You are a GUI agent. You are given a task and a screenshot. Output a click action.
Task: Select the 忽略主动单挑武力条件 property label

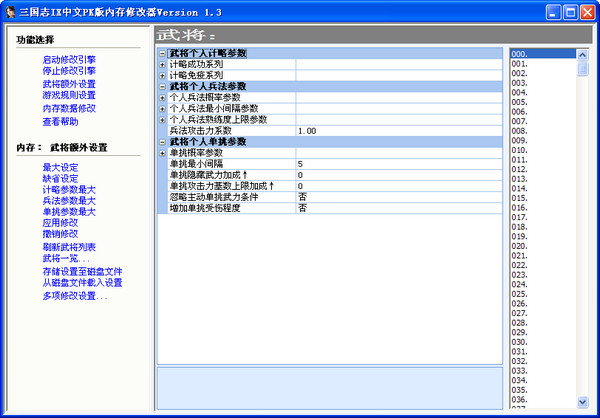pyautogui.click(x=214, y=198)
